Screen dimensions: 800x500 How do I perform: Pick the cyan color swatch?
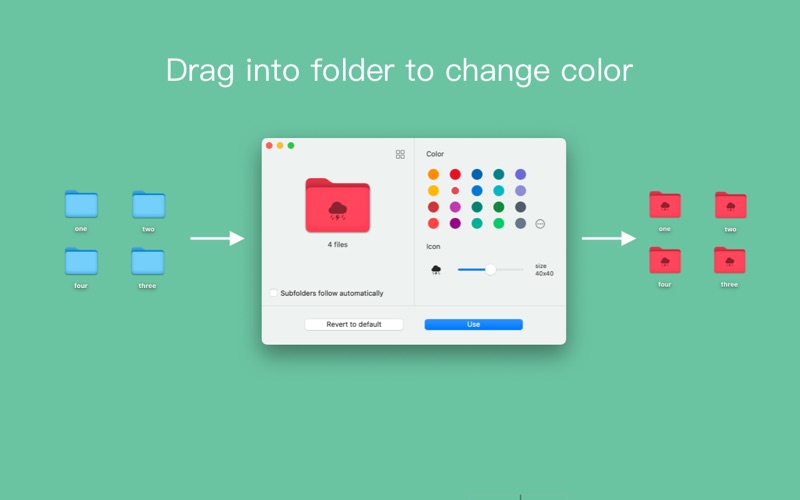click(499, 191)
